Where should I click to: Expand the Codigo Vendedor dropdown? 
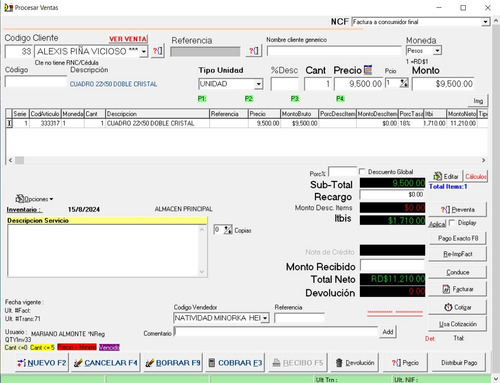click(x=265, y=318)
